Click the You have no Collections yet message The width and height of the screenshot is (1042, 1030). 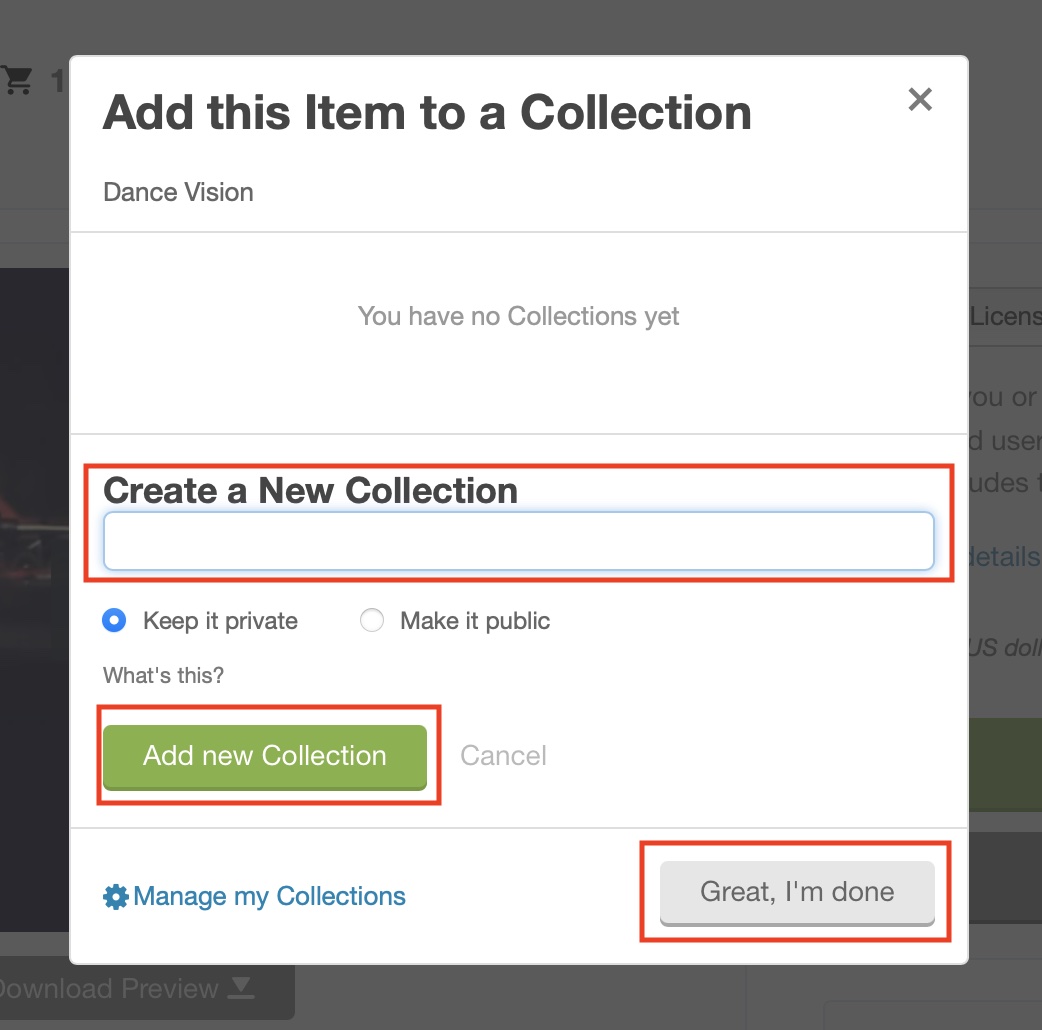(x=518, y=317)
